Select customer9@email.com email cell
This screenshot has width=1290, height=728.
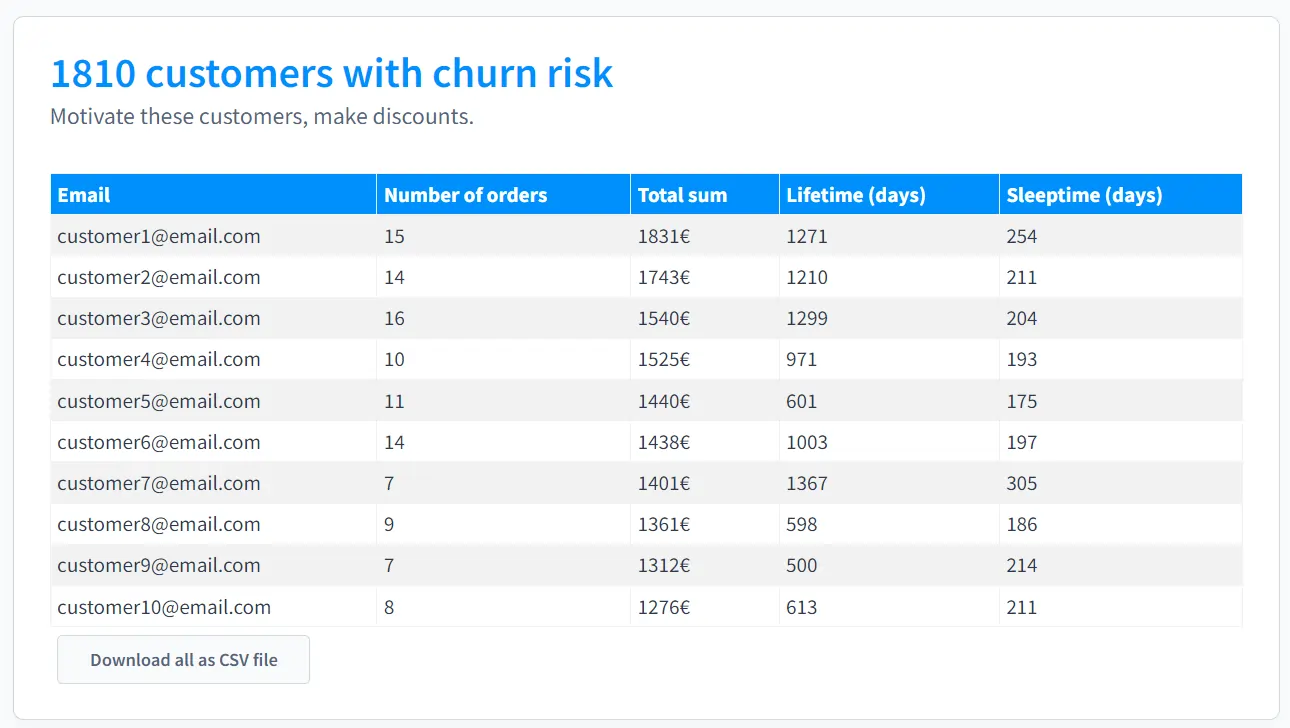[213, 565]
